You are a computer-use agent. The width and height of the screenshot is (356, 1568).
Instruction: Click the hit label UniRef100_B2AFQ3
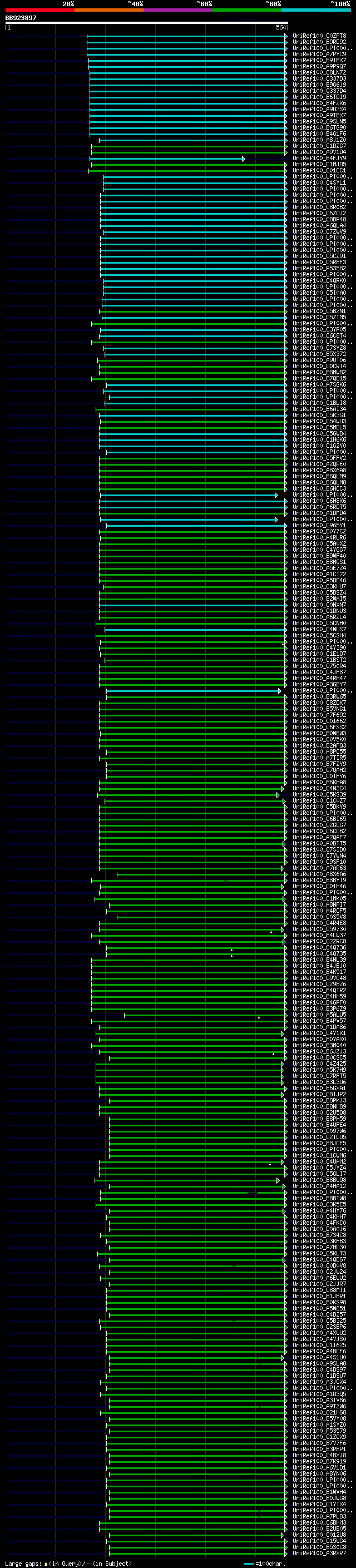pos(319,745)
